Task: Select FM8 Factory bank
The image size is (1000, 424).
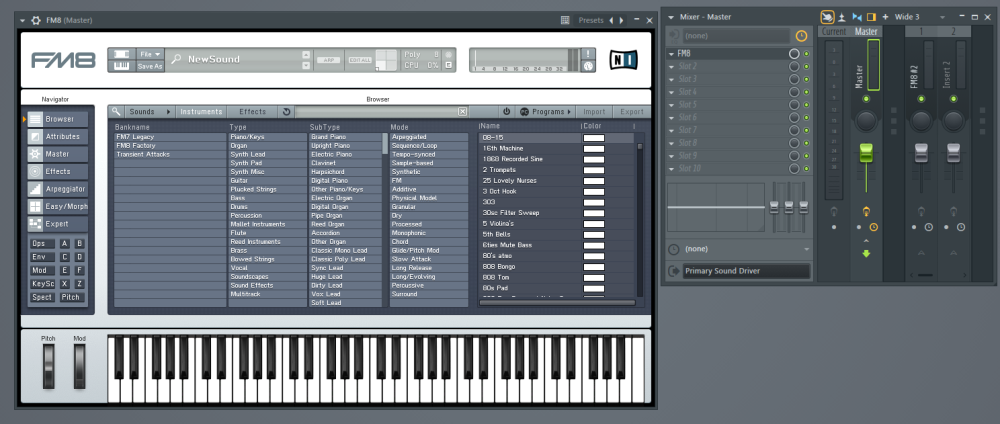Action: pyautogui.click(x=170, y=145)
